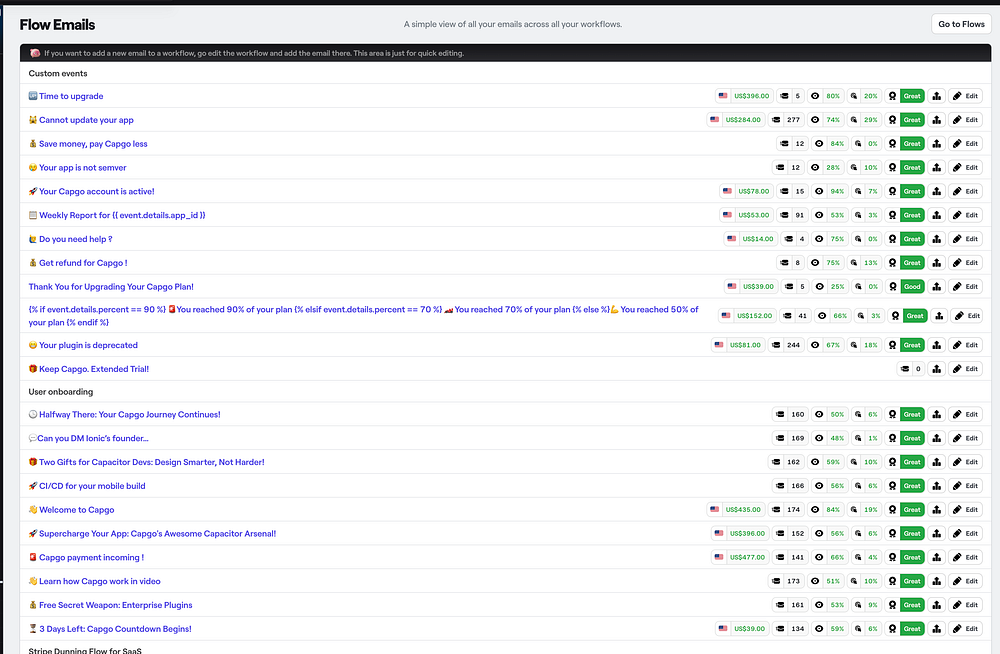Screen dimensions: 1000x654
Task: Open 'Save money, pay Capgo less' email
Action: pos(93,144)
